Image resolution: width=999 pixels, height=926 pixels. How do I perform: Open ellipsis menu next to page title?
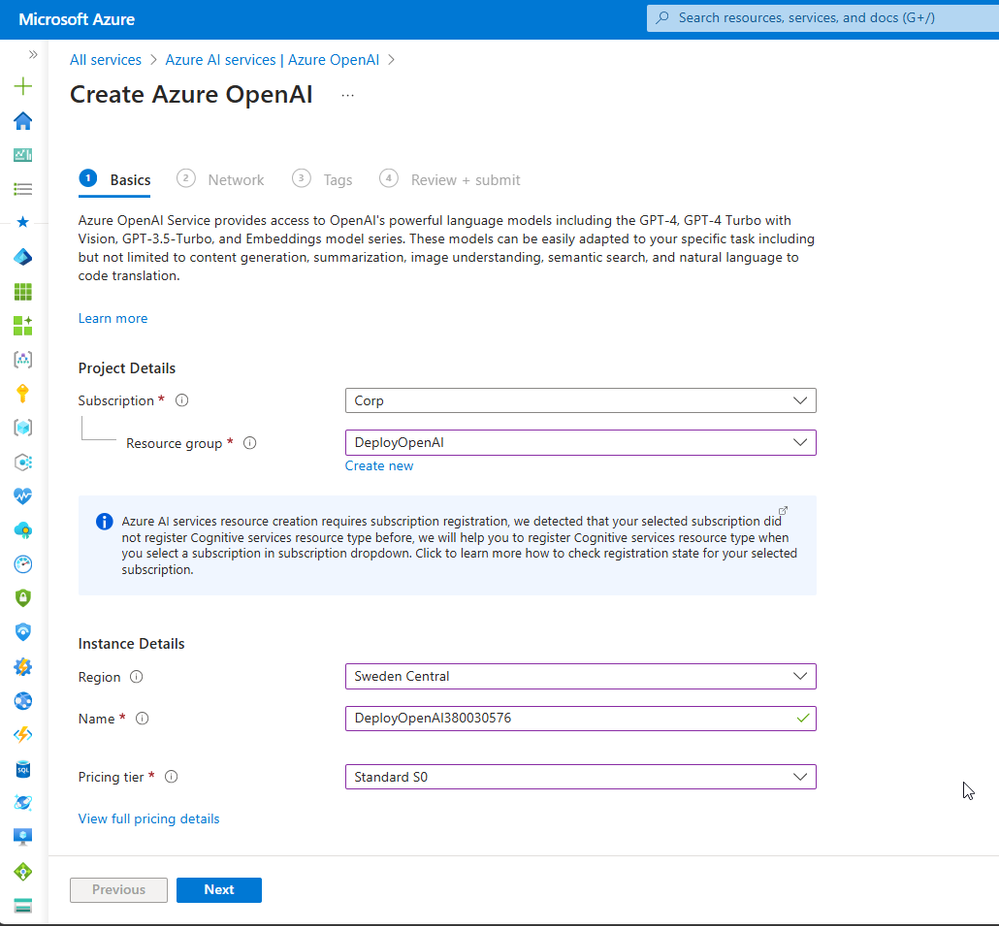(x=347, y=96)
